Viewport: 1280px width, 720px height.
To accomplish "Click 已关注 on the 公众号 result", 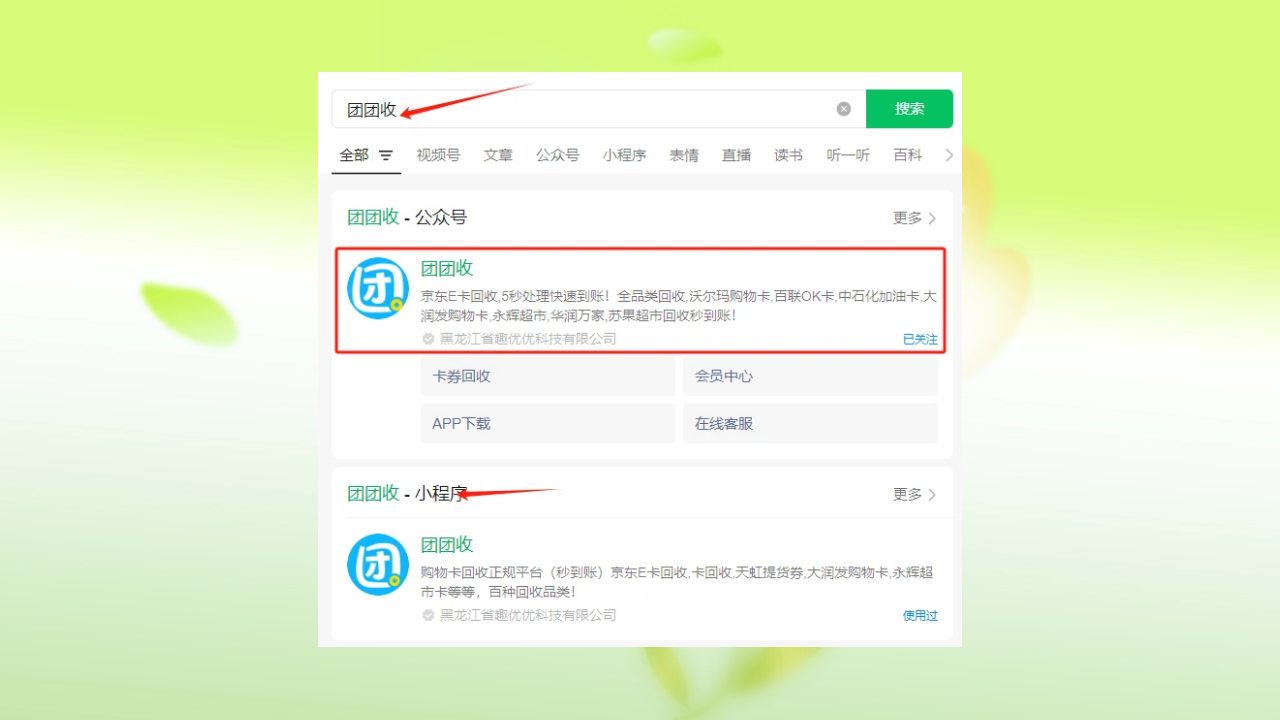I will (920, 339).
